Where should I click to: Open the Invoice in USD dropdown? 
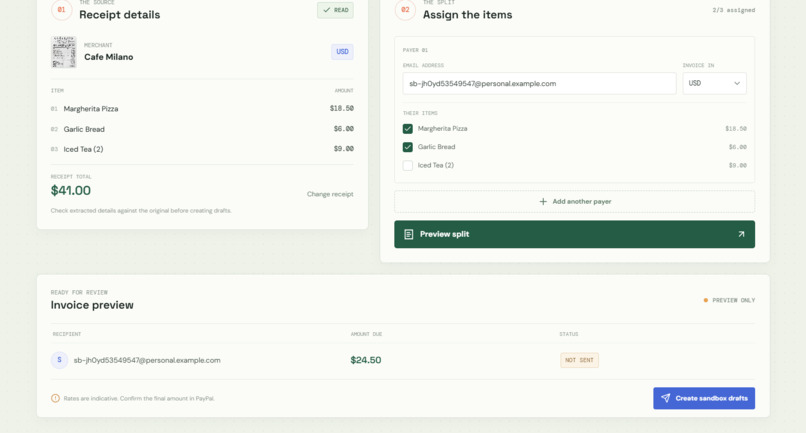pos(715,83)
